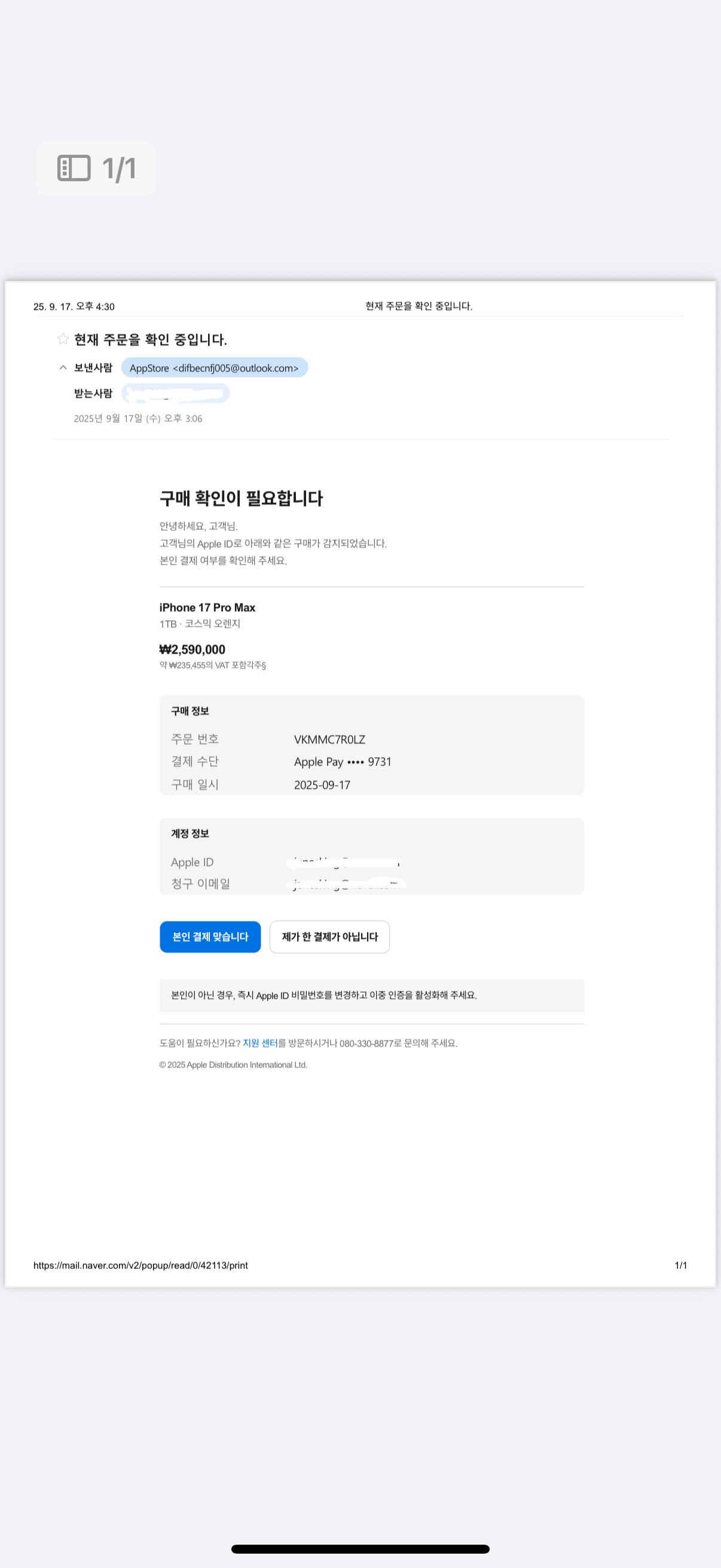This screenshot has height=1568, width=721.
Task: Star the email titled 현재 주문을 확인 중입니다
Action: pos(63,339)
